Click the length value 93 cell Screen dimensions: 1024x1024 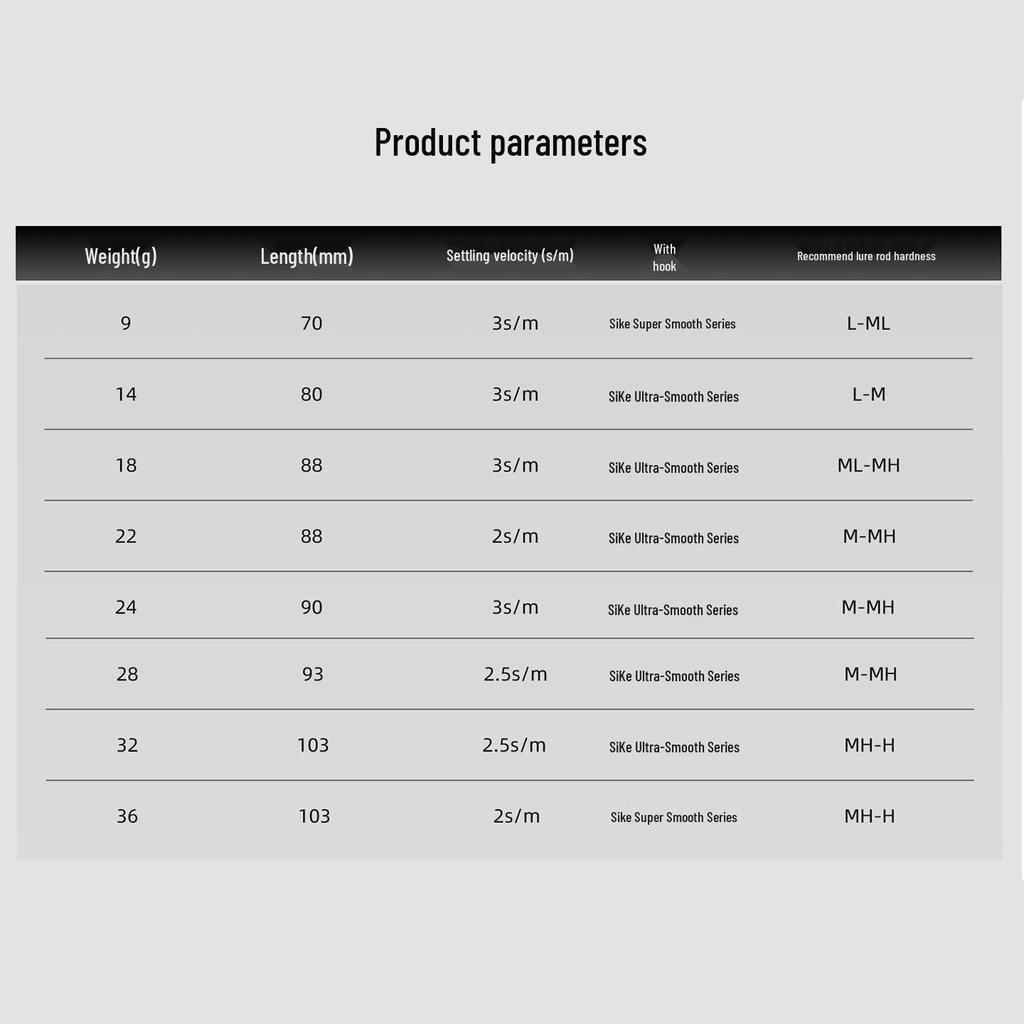pyautogui.click(x=313, y=674)
